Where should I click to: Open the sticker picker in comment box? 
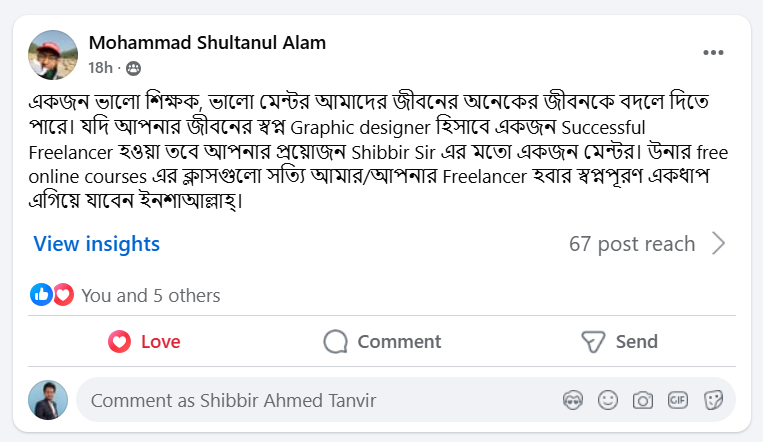point(713,400)
